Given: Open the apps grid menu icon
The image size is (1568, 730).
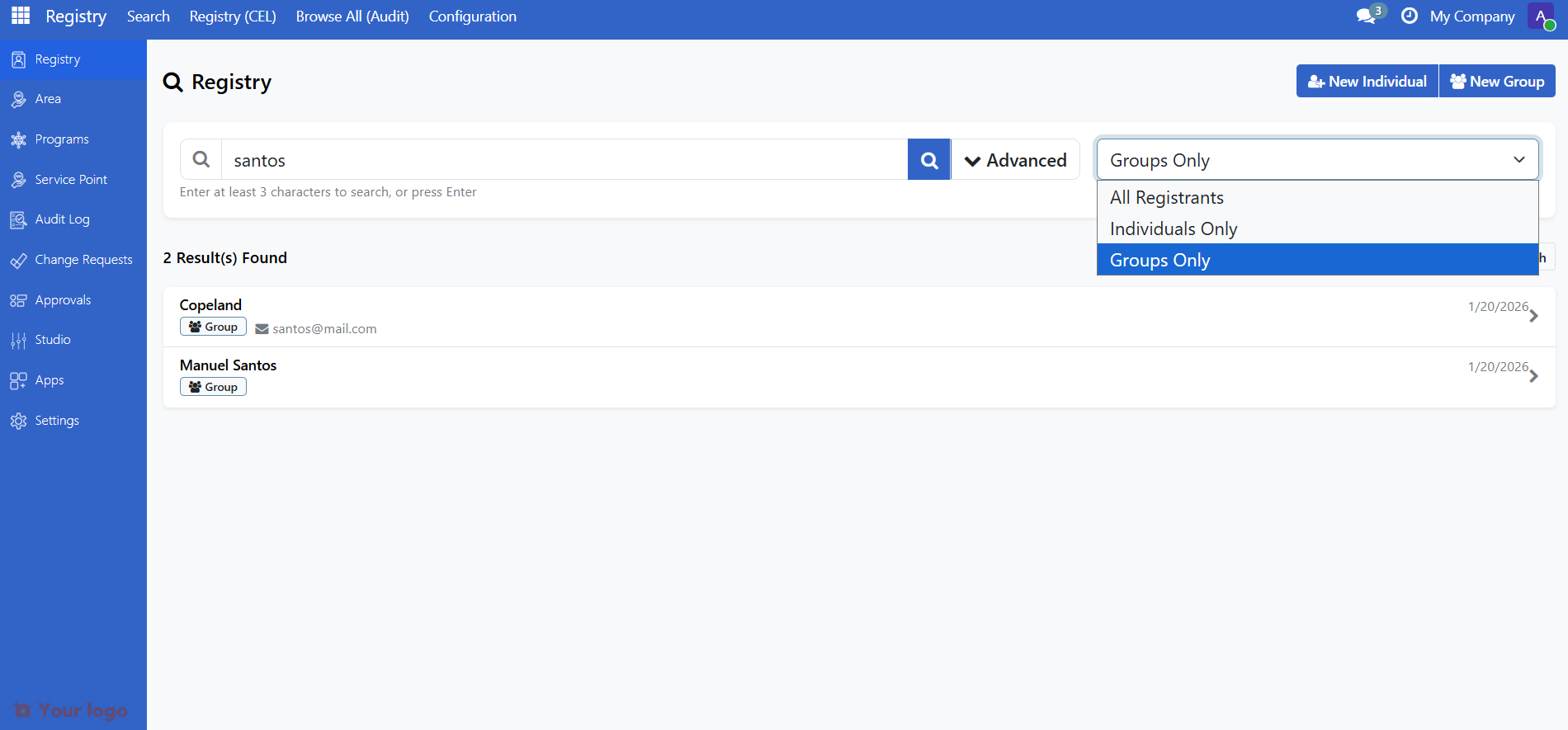Looking at the screenshot, I should point(21,16).
